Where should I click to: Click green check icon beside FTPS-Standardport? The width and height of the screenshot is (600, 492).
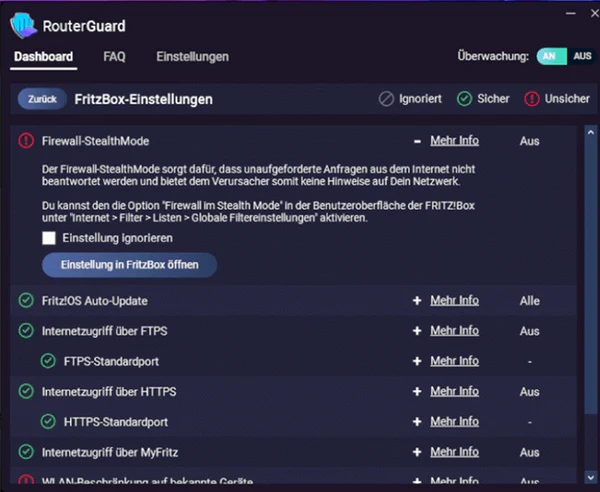click(x=48, y=361)
